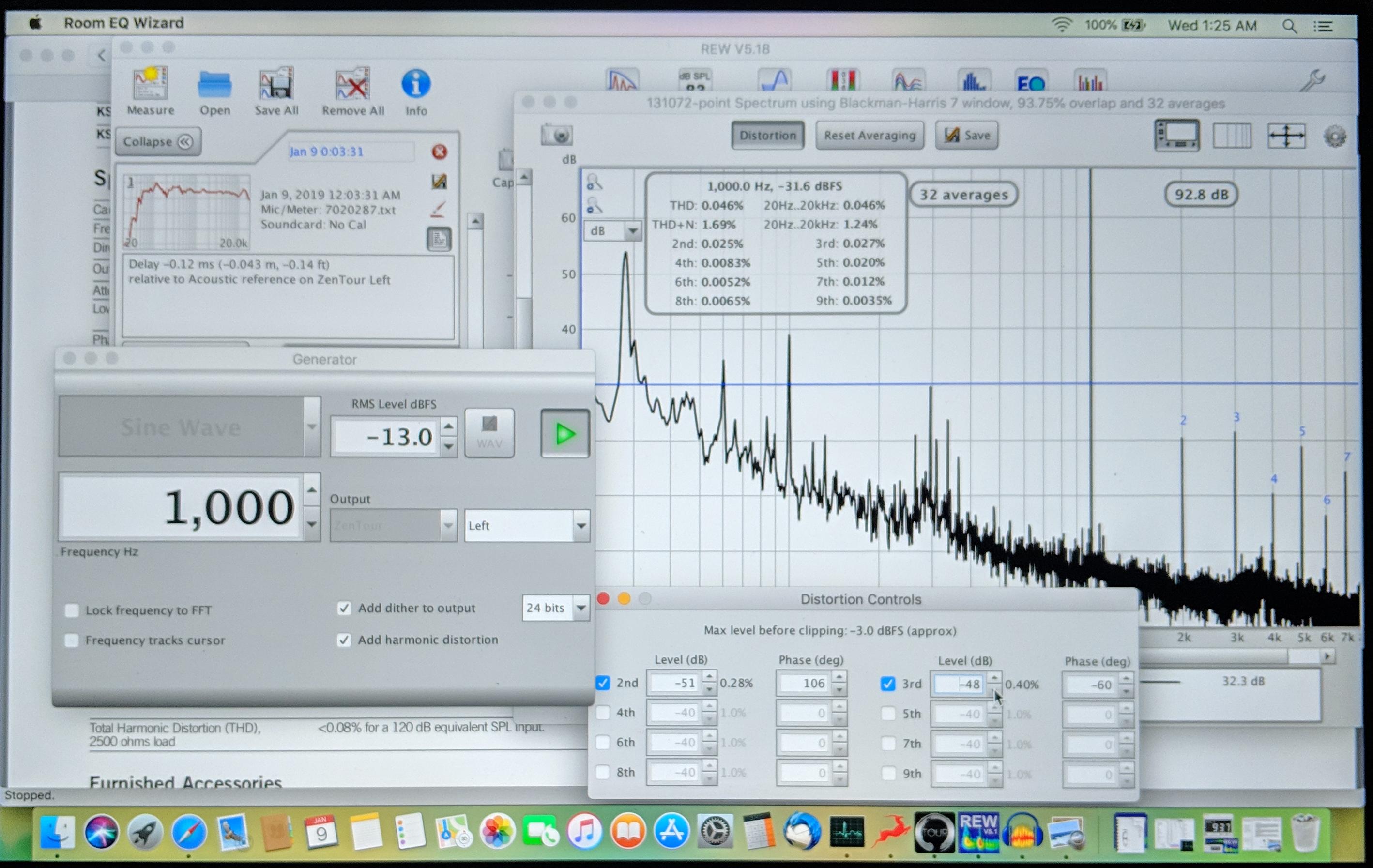Open the Room EQ Wizard menu
Screen dimensions: 1373x868
coord(124,23)
